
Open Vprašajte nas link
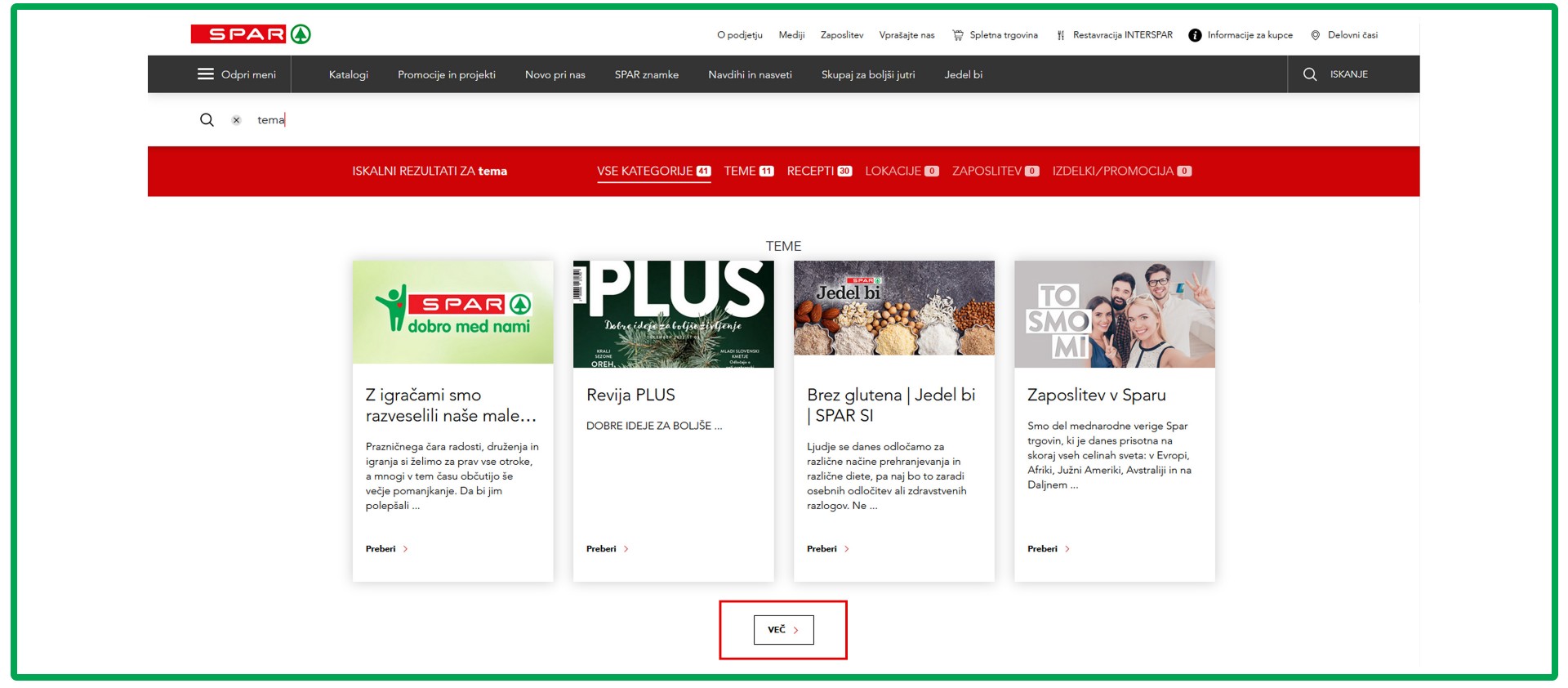tap(906, 35)
